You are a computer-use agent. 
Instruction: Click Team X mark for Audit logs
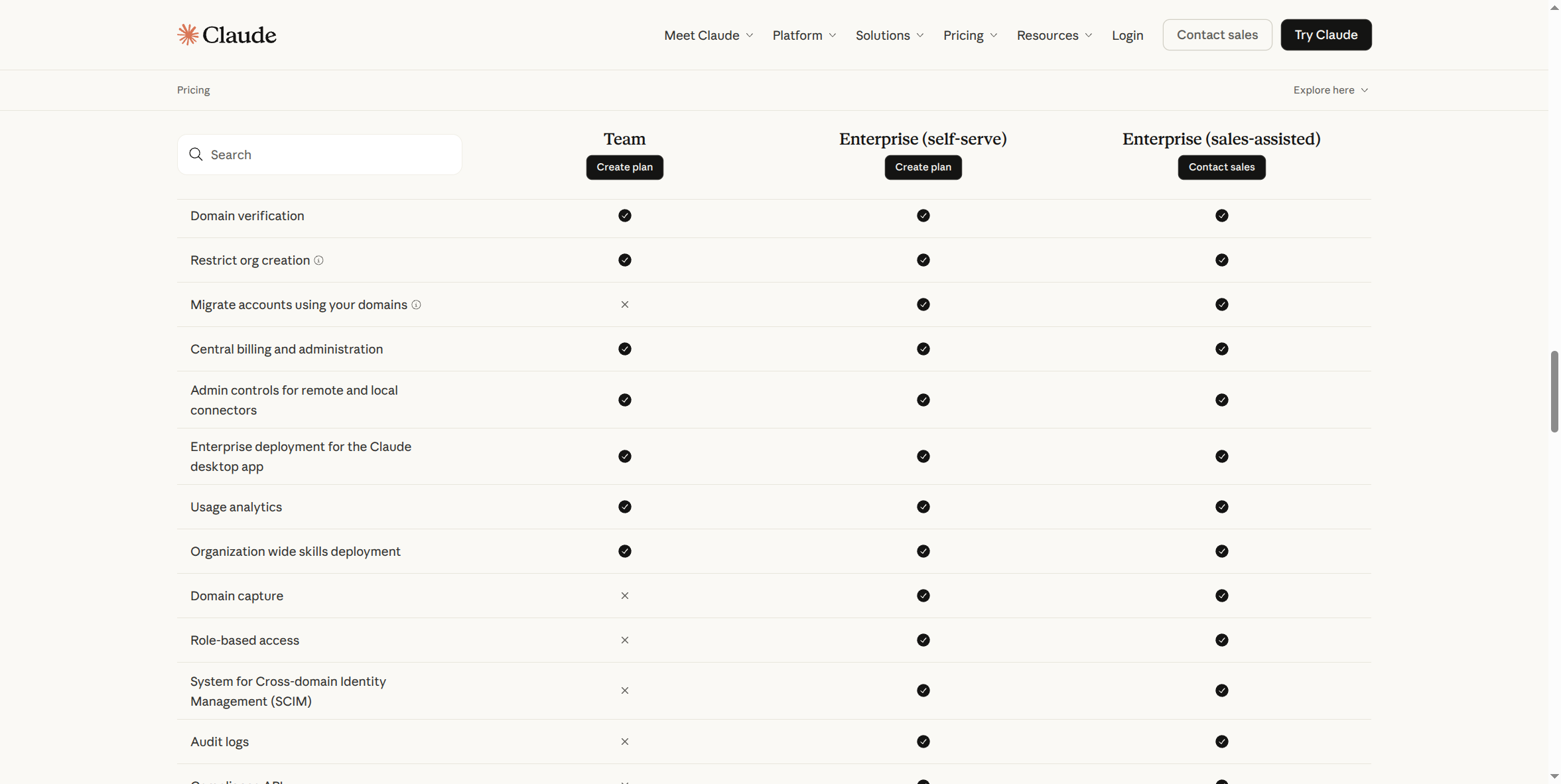click(x=625, y=742)
